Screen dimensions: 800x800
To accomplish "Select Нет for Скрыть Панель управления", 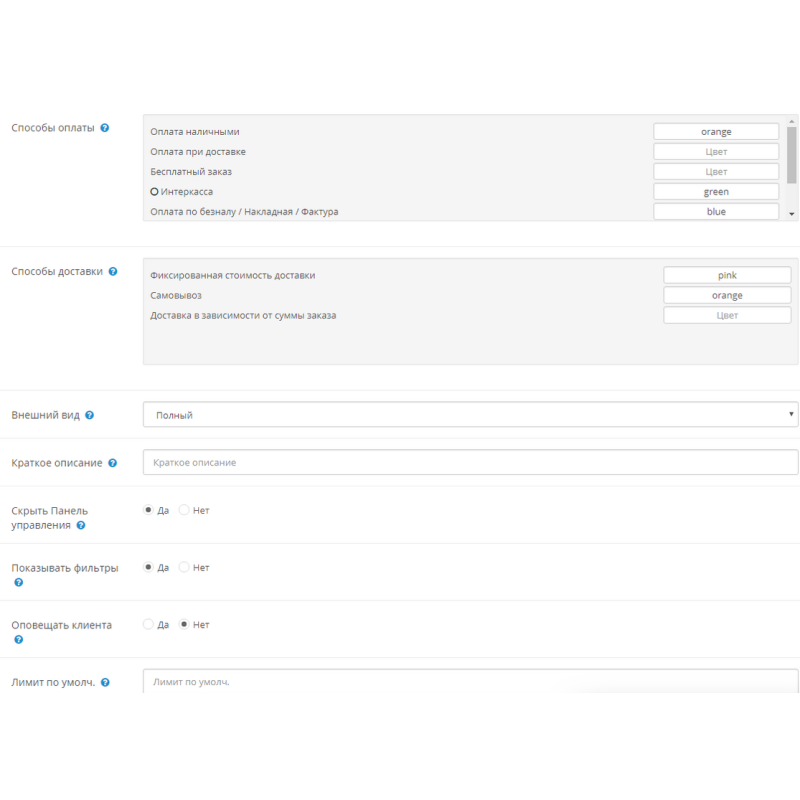I will point(184,510).
